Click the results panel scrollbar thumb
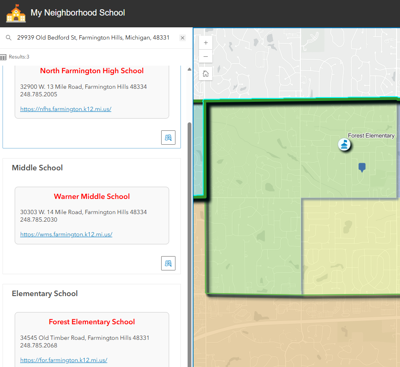400x367 pixels. point(190,244)
